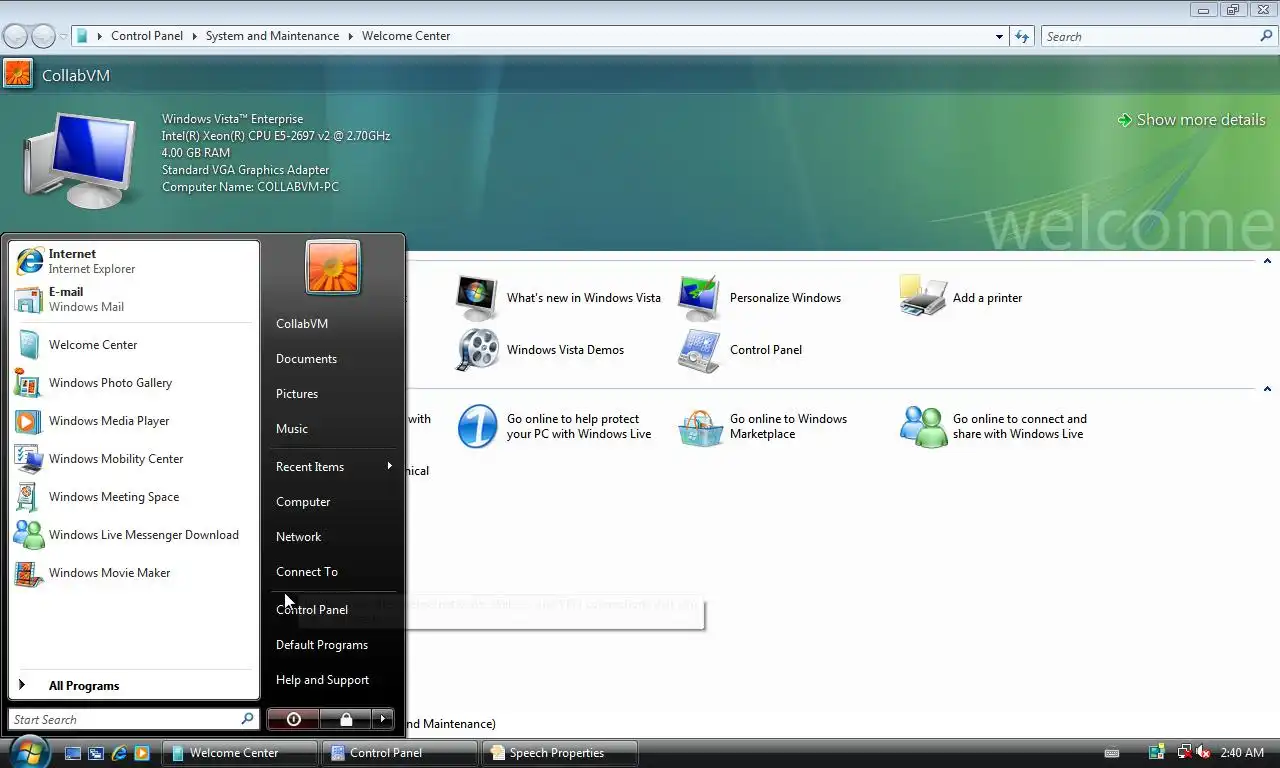
Task: Open Default Programs
Action: coord(334,645)
